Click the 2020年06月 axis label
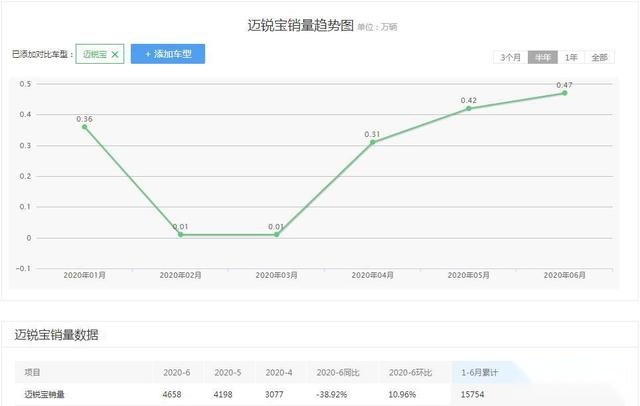The width and height of the screenshot is (640, 406). click(x=564, y=275)
